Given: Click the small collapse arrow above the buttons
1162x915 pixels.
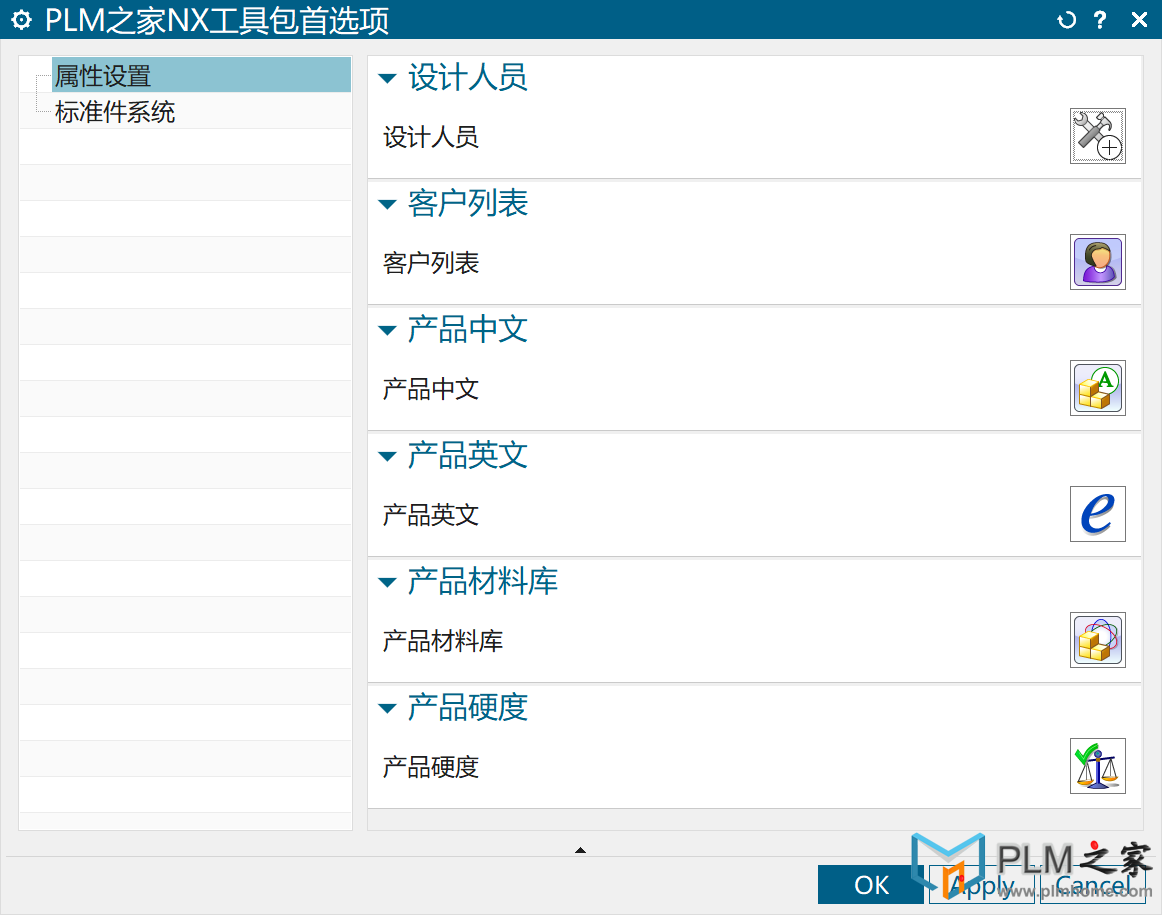Looking at the screenshot, I should point(580,850).
